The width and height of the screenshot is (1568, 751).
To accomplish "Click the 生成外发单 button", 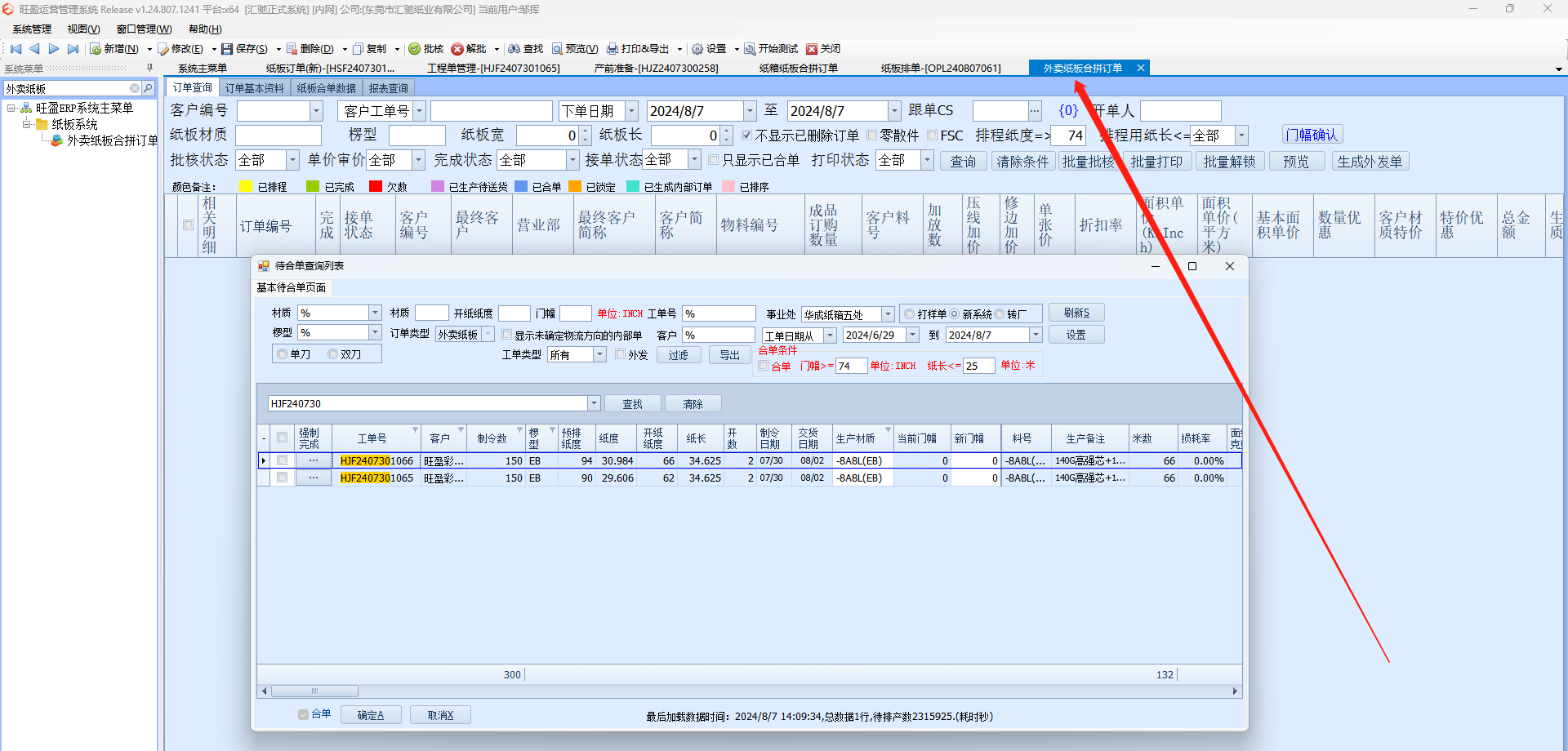I will click(1370, 162).
